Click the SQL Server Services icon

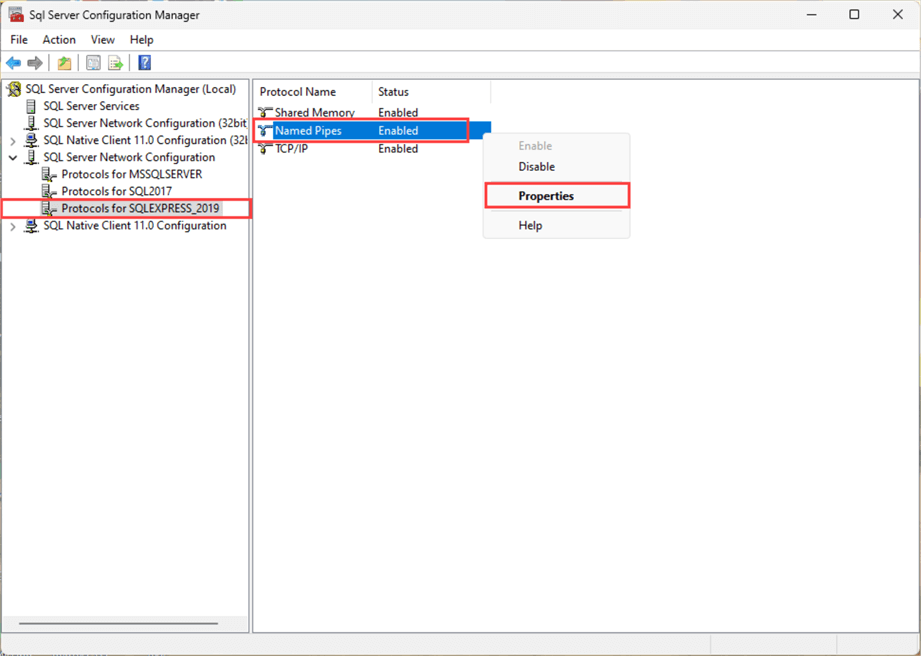click(31, 106)
